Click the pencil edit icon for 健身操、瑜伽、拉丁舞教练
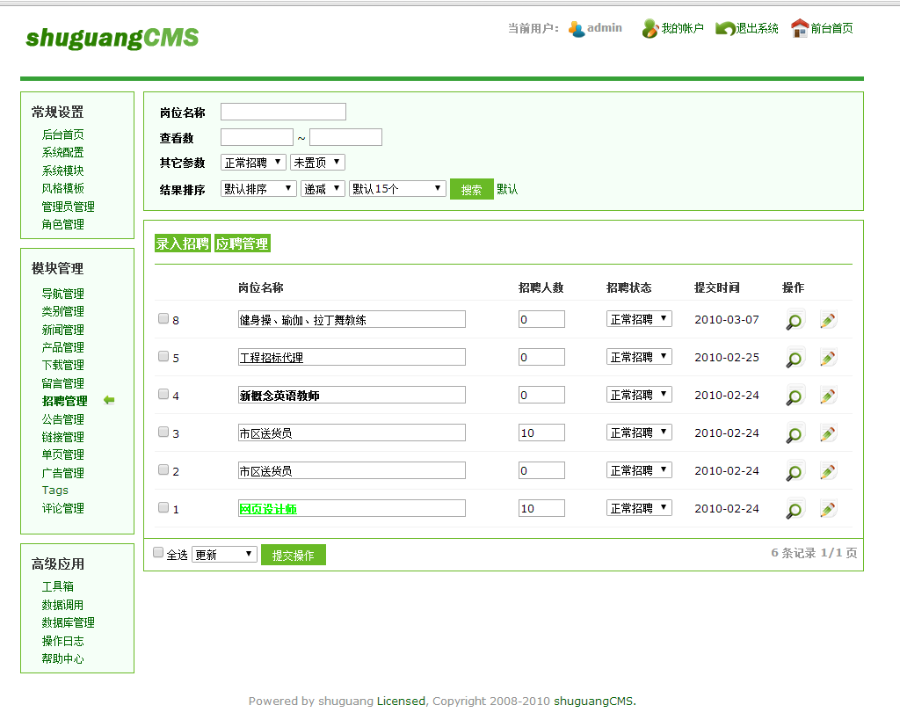 pyautogui.click(x=828, y=319)
